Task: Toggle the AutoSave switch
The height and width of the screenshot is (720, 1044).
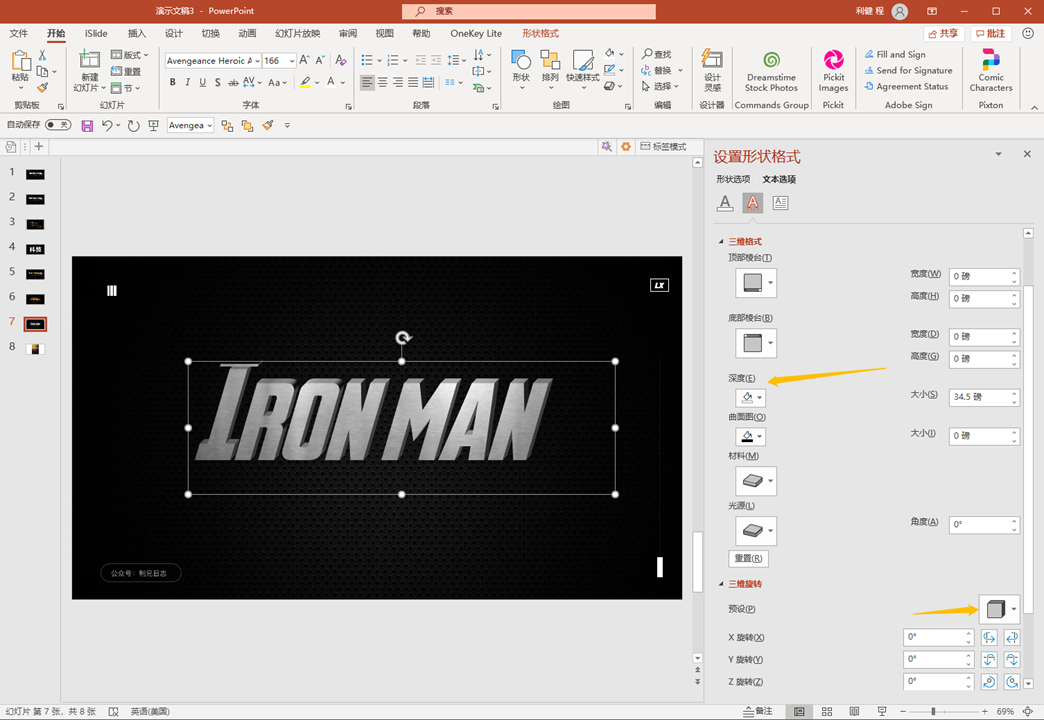Action: (x=58, y=125)
